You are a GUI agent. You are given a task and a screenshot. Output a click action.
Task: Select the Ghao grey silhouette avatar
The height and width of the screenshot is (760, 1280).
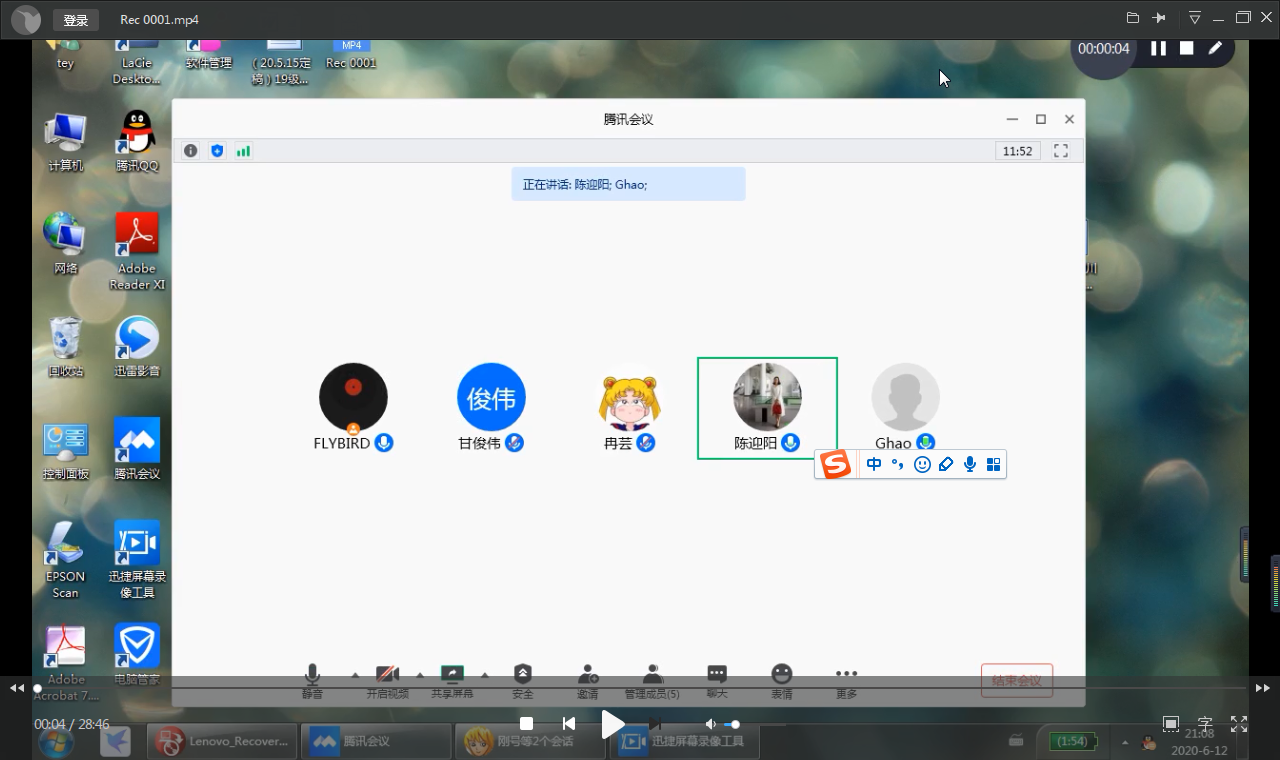906,397
